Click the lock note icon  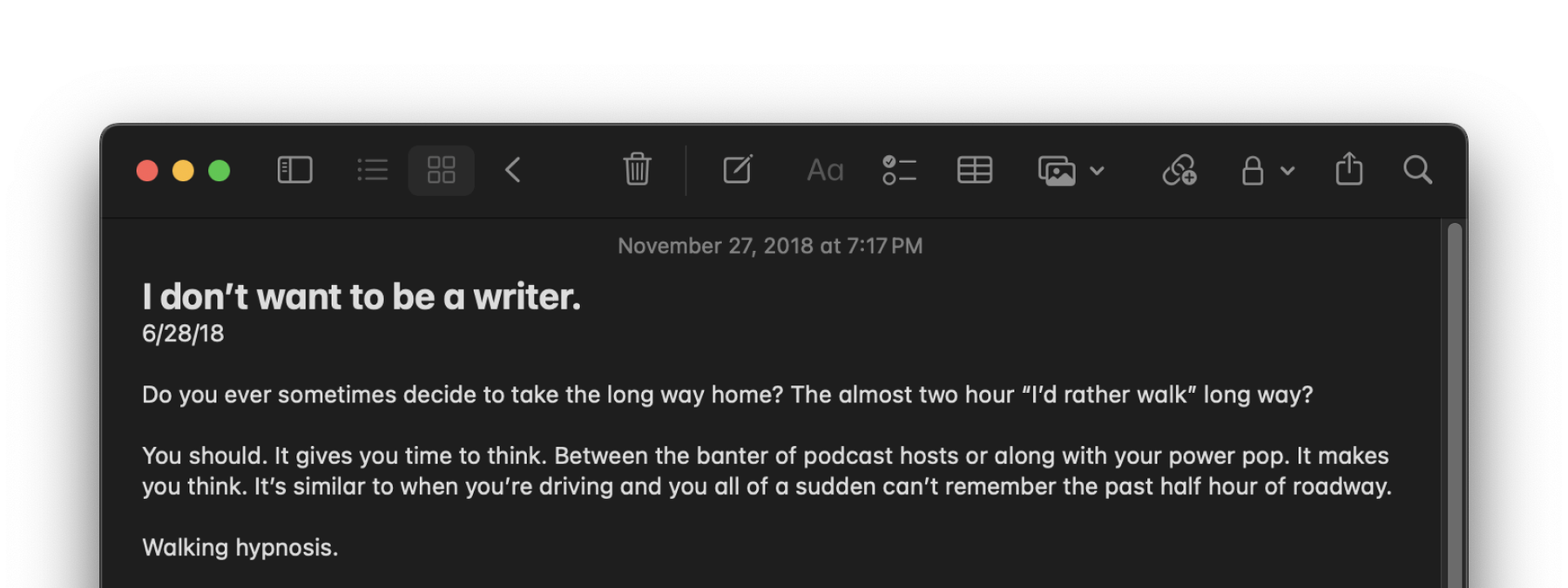click(x=1253, y=170)
